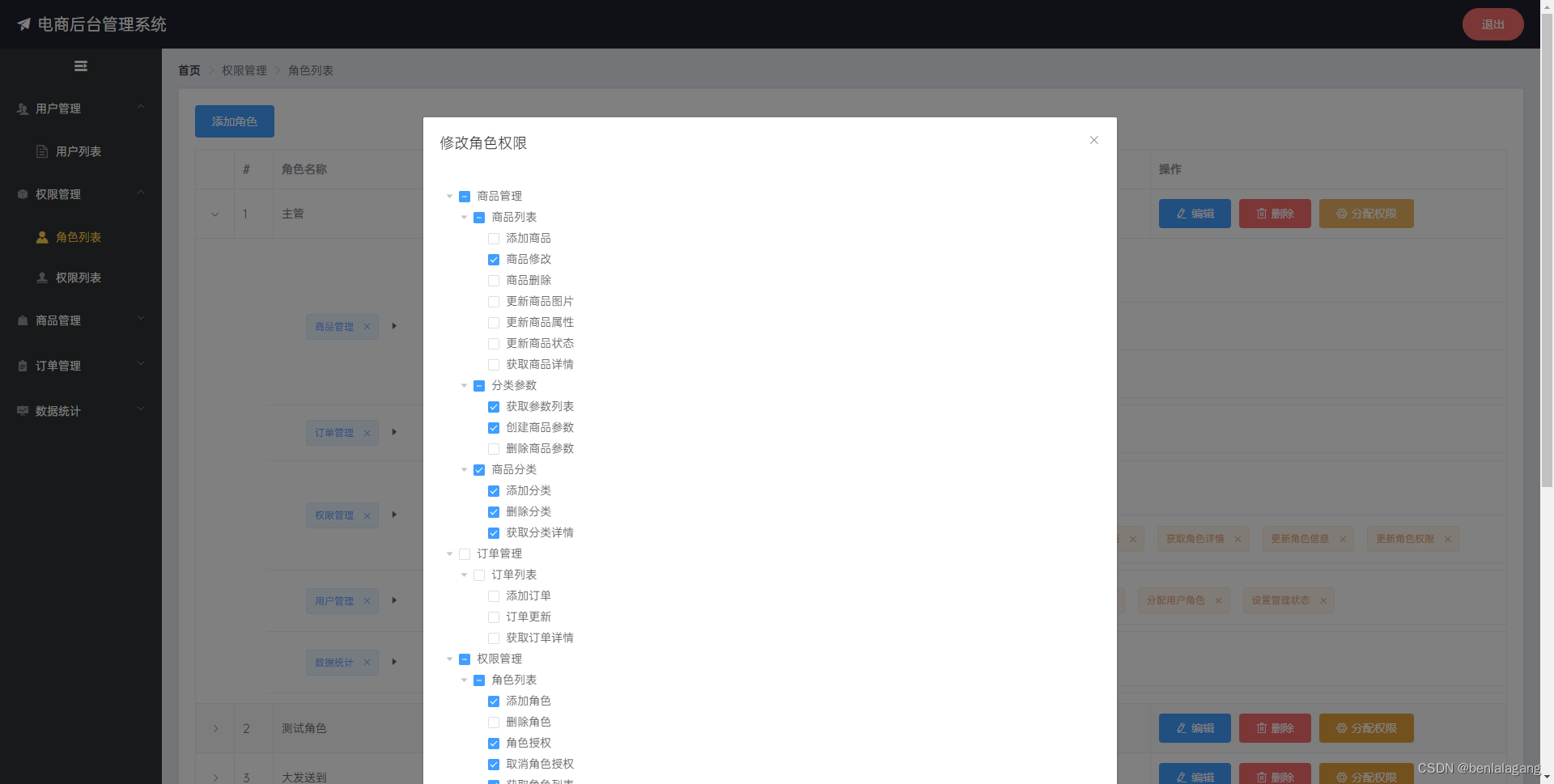This screenshot has width=1554, height=784.
Task: Go to 首页 via the breadcrumb
Action: [x=189, y=70]
